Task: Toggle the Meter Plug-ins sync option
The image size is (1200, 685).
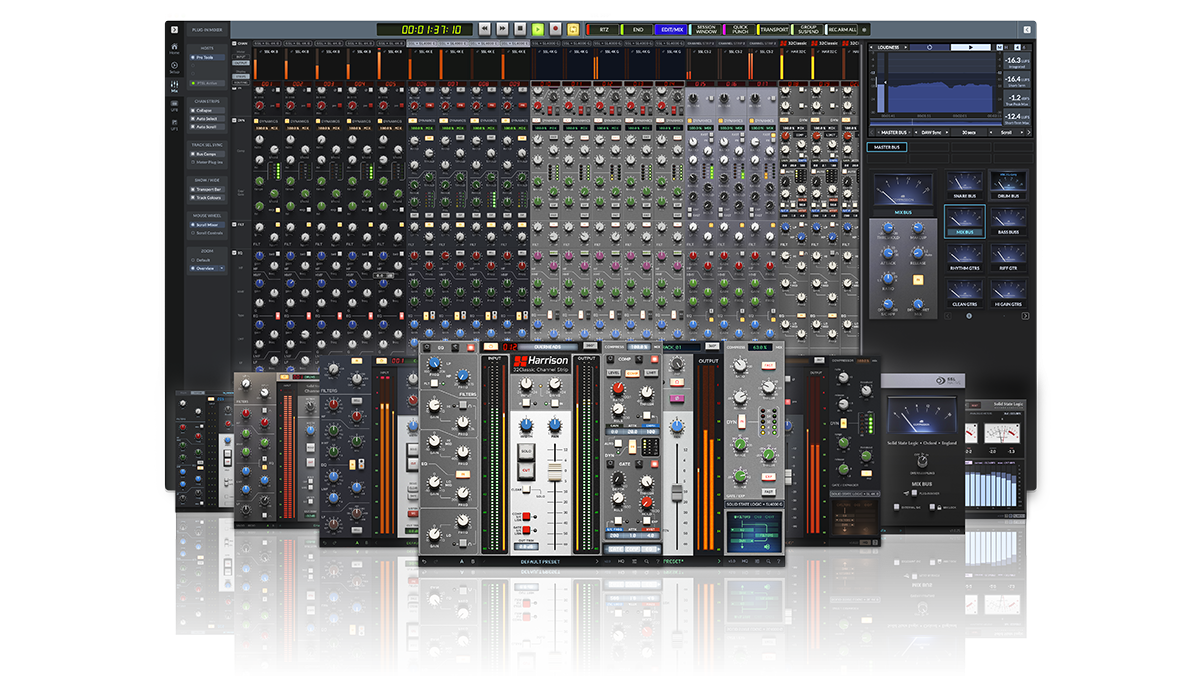Action: click(x=206, y=162)
